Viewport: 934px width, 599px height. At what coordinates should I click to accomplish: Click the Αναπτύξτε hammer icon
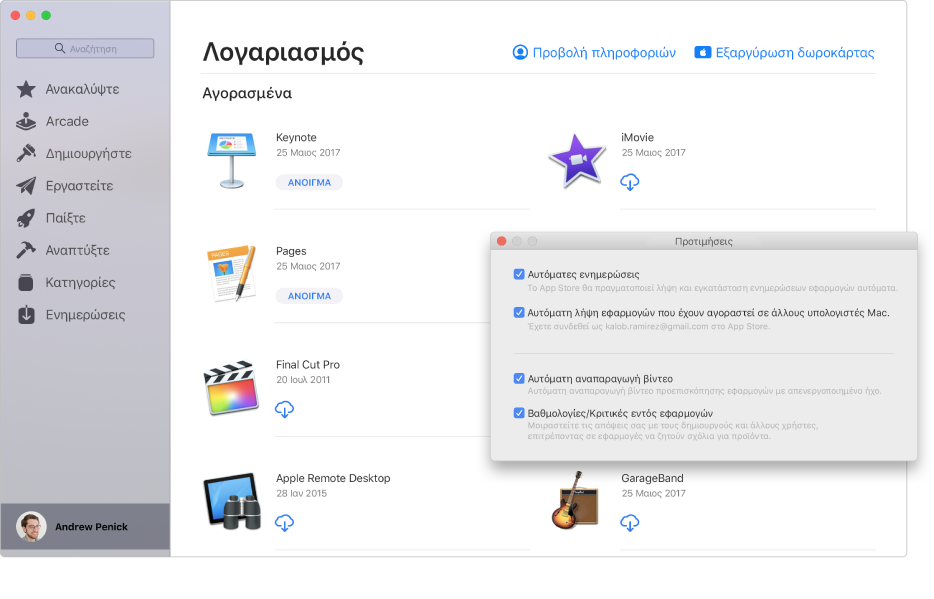click(x=26, y=250)
